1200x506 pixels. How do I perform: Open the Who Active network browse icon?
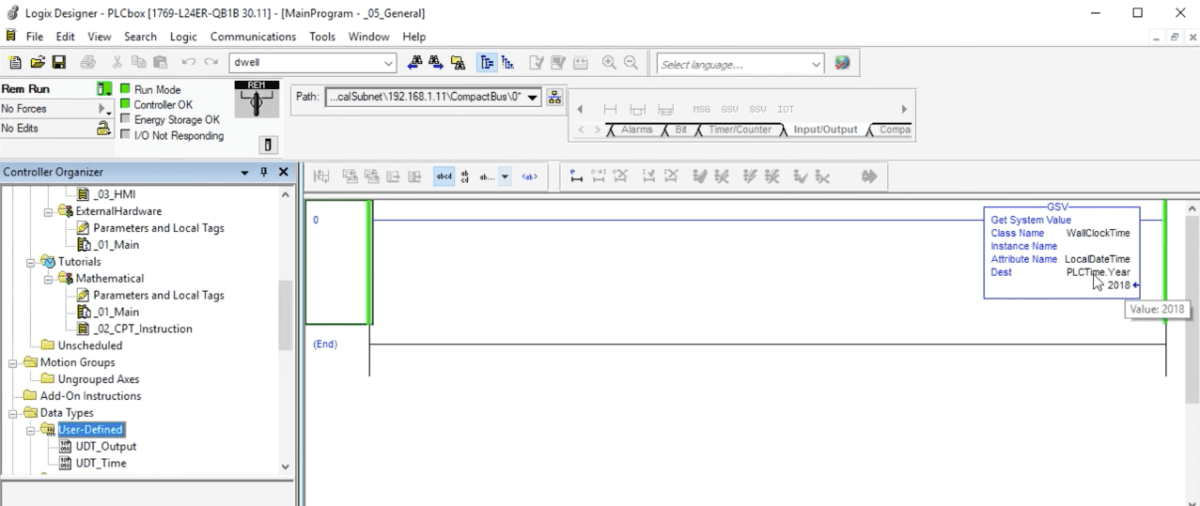point(555,97)
